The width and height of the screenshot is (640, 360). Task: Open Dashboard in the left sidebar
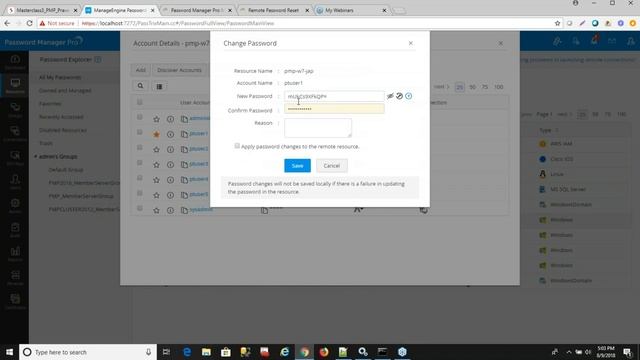point(15,62)
